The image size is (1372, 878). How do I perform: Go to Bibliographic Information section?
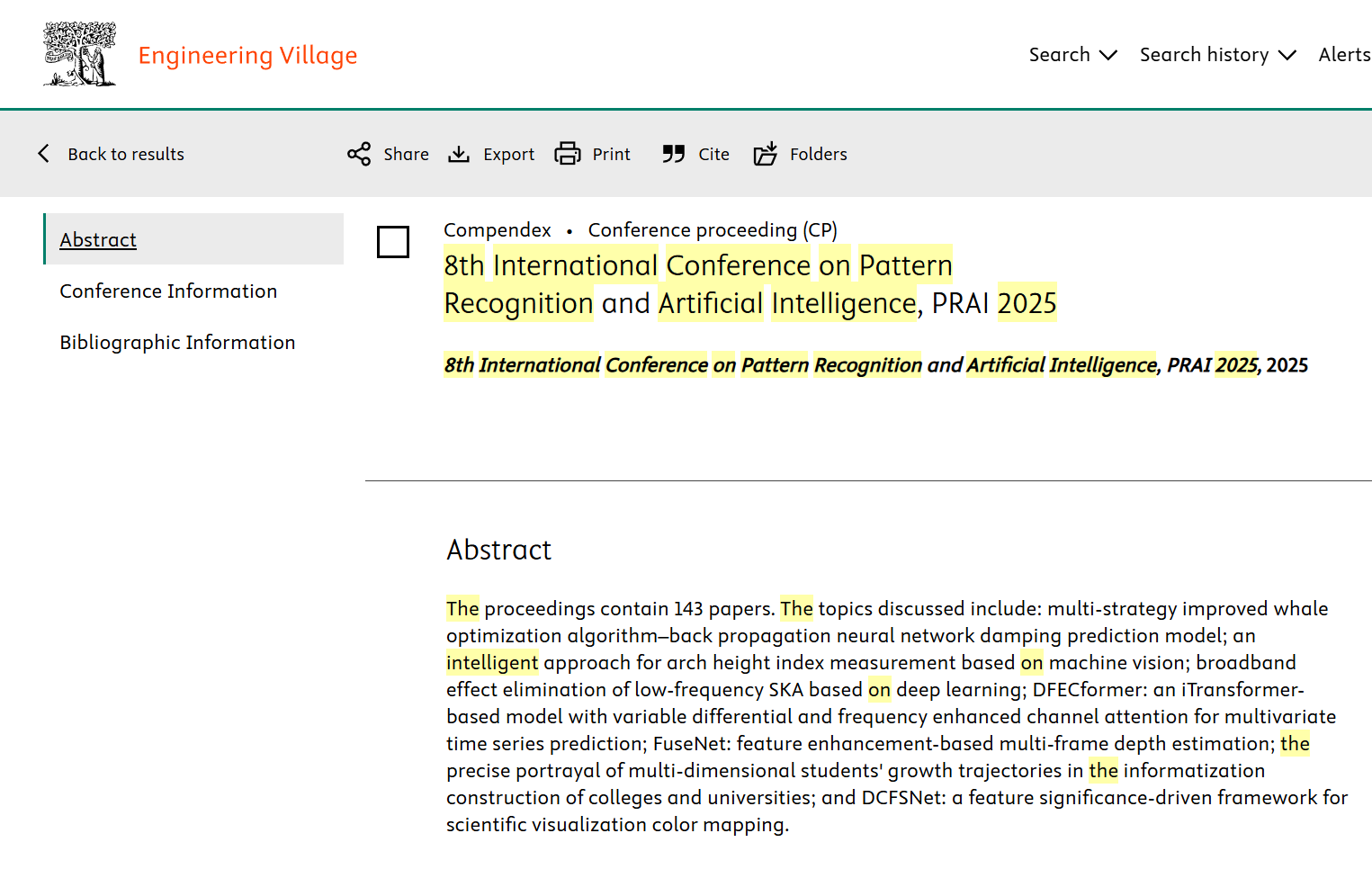(x=177, y=343)
